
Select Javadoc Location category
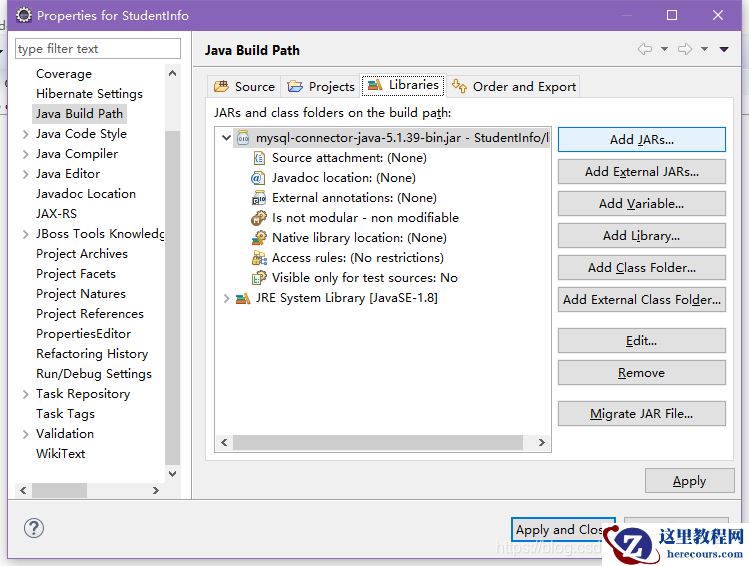point(86,194)
